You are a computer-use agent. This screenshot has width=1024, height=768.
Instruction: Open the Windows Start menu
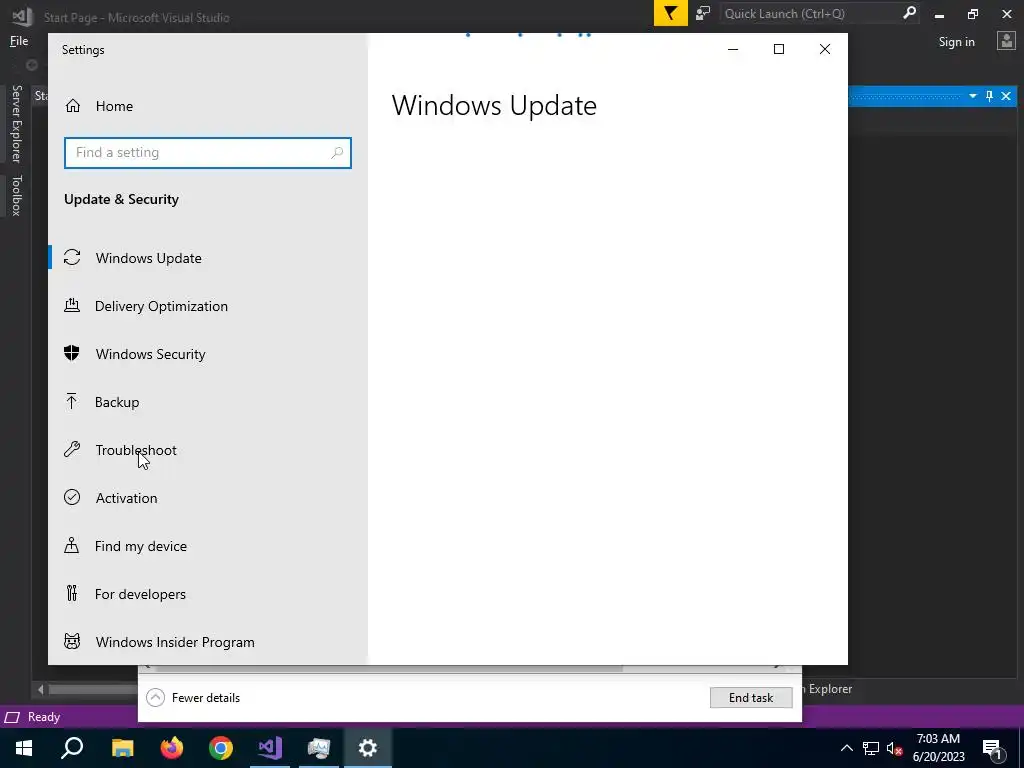[x=24, y=748]
